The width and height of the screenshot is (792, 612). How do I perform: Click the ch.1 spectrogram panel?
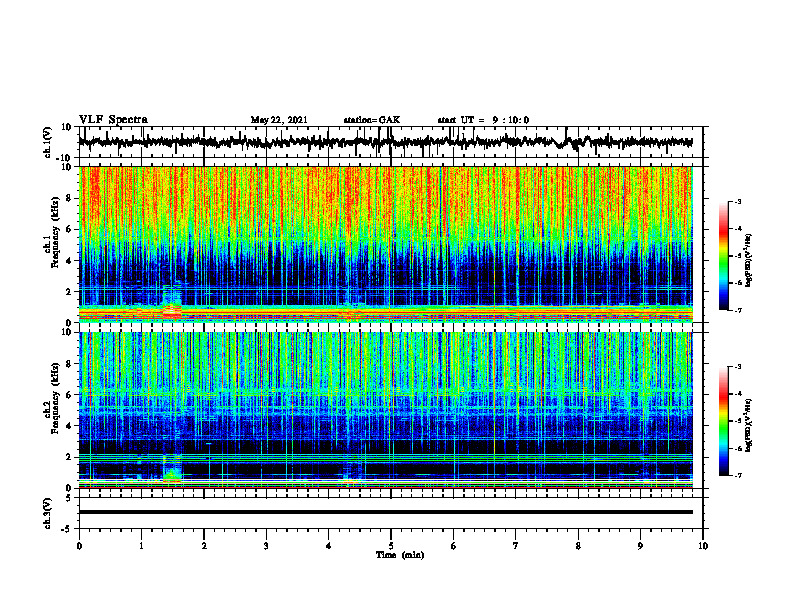(385, 244)
